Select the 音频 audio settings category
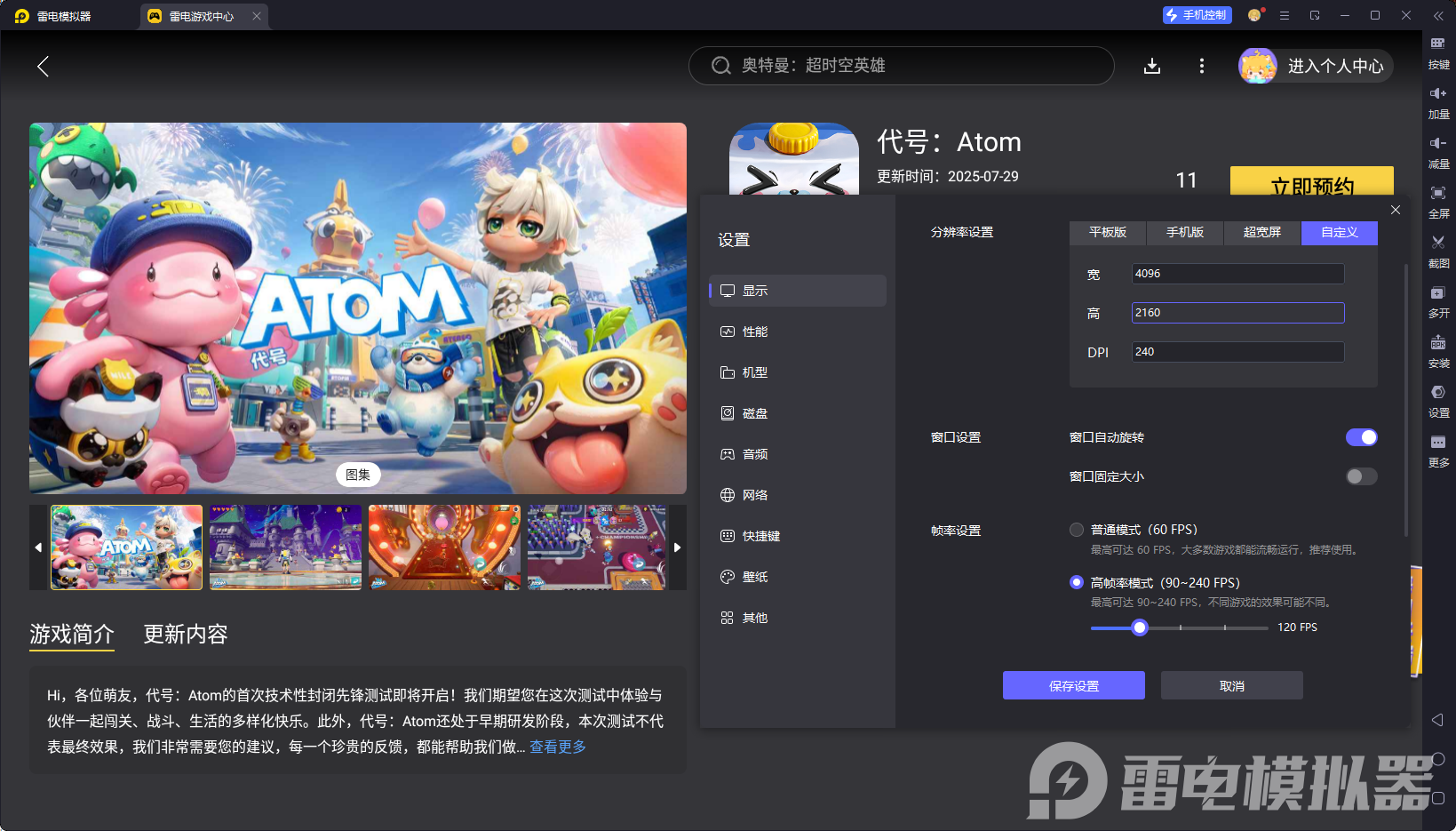Screen dimensions: 1456x831 (754, 453)
